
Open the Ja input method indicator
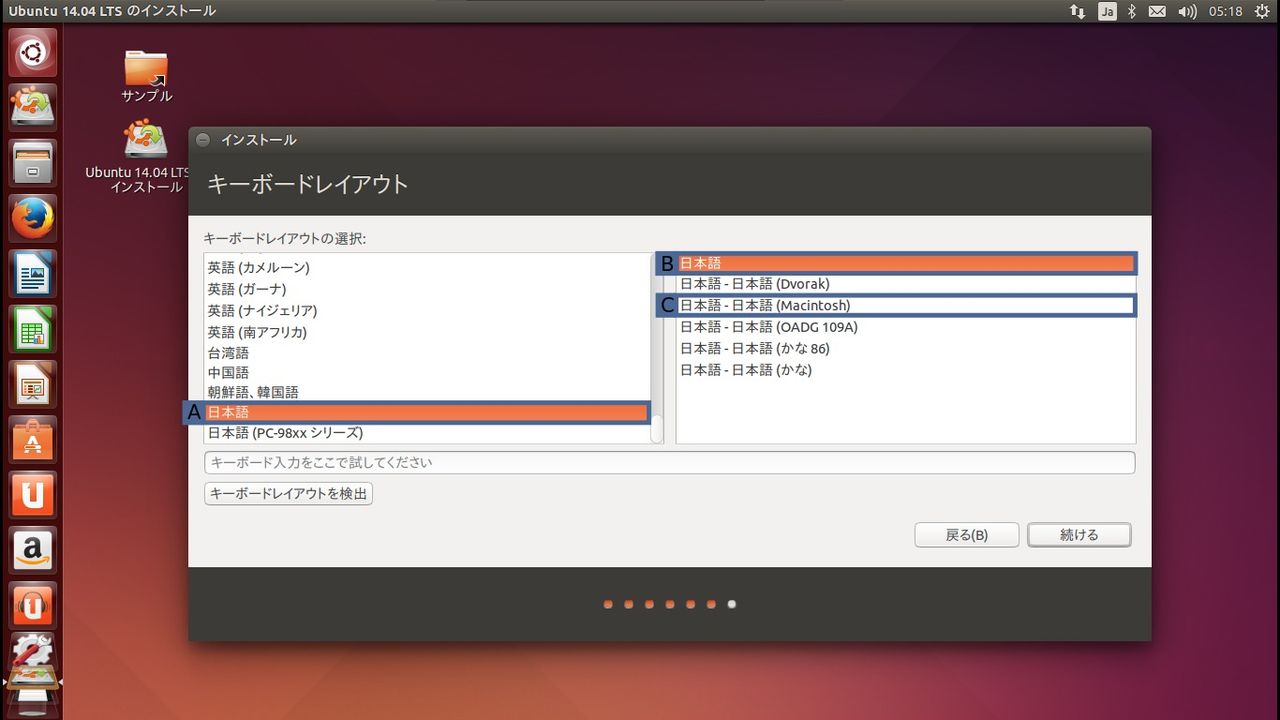1107,11
